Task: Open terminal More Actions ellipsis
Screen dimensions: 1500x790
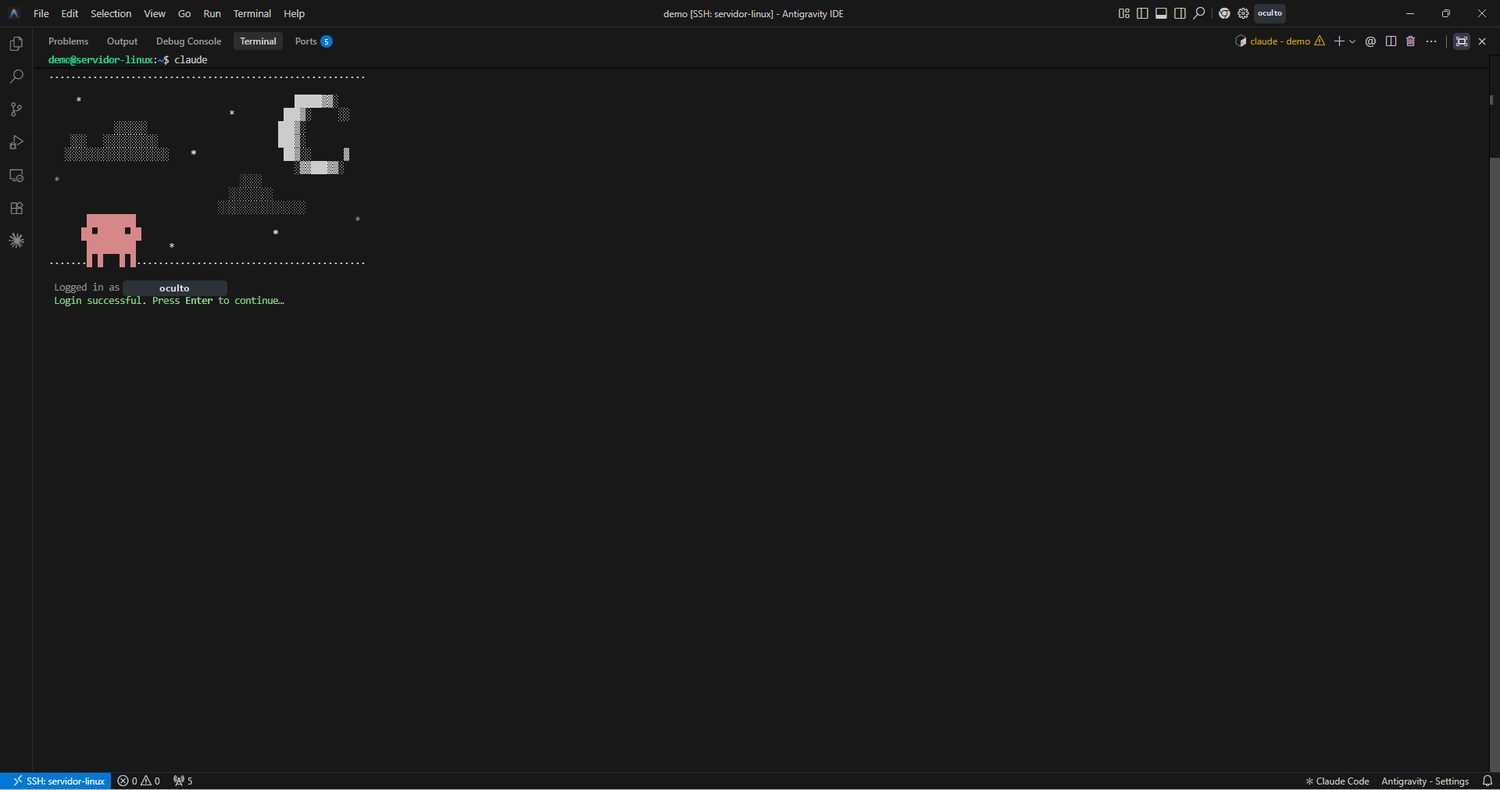Action: pyautogui.click(x=1432, y=41)
